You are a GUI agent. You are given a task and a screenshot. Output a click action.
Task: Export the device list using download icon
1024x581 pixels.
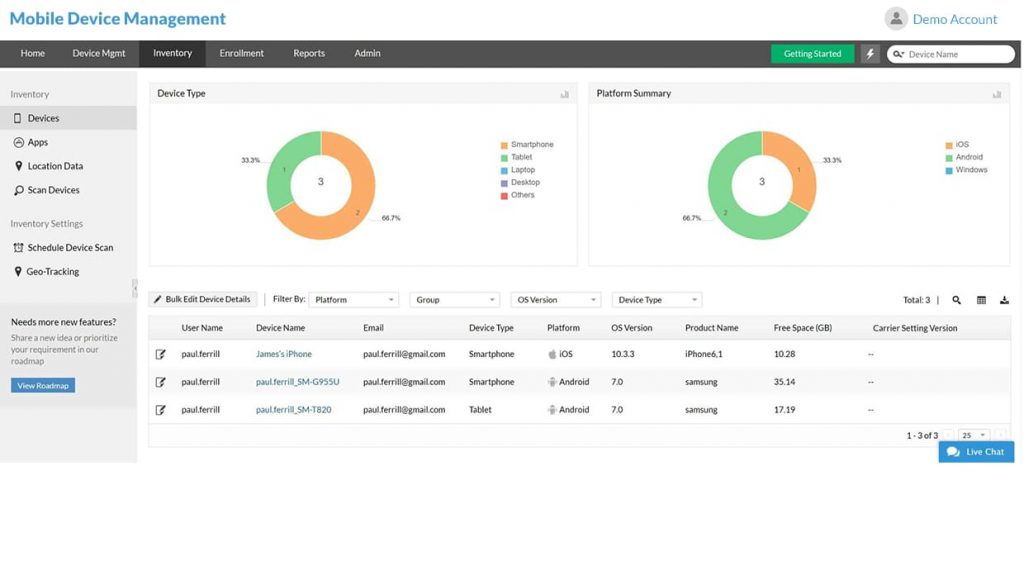[1004, 299]
